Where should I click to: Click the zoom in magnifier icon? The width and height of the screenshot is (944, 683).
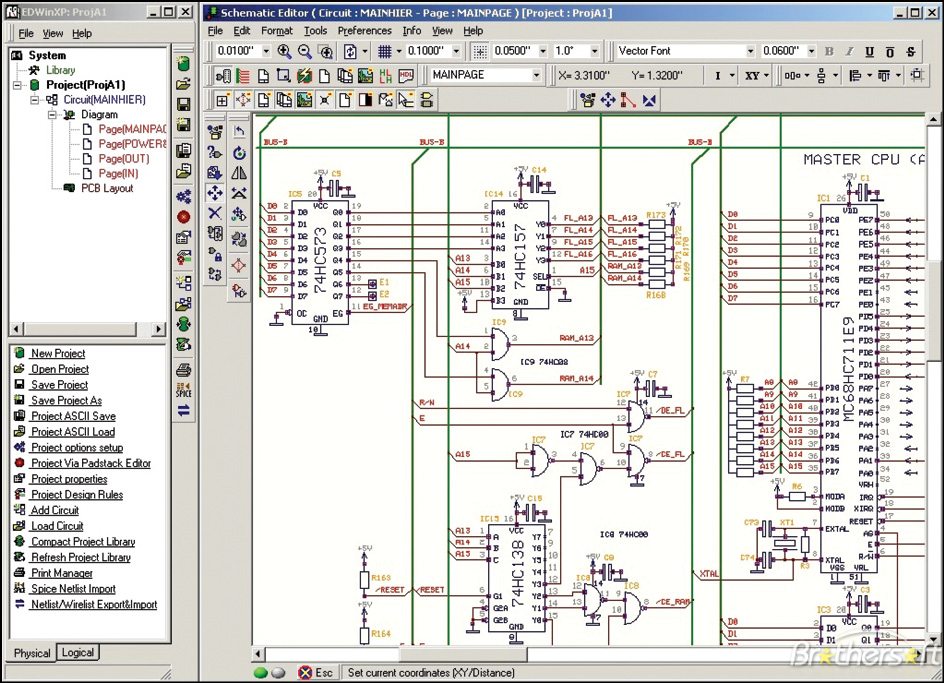284,52
